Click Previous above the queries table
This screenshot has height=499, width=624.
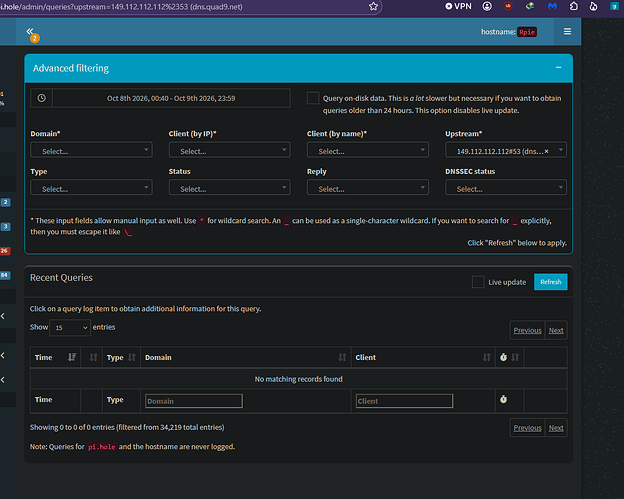[x=527, y=330]
